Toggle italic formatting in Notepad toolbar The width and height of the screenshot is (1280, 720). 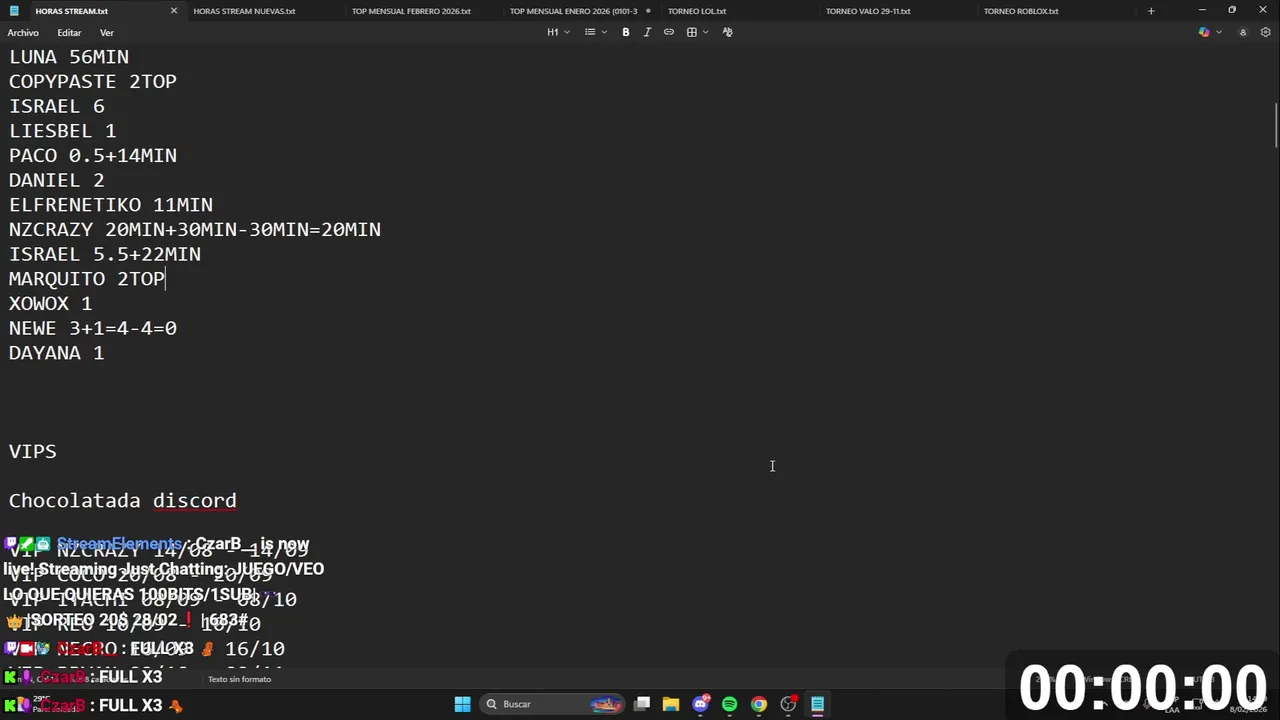pyautogui.click(x=647, y=32)
